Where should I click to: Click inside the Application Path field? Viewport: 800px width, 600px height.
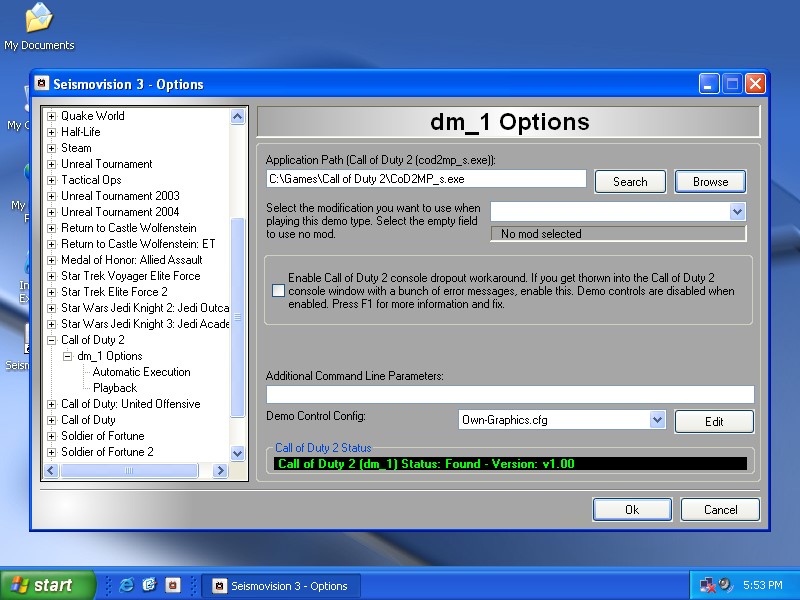tap(425, 179)
